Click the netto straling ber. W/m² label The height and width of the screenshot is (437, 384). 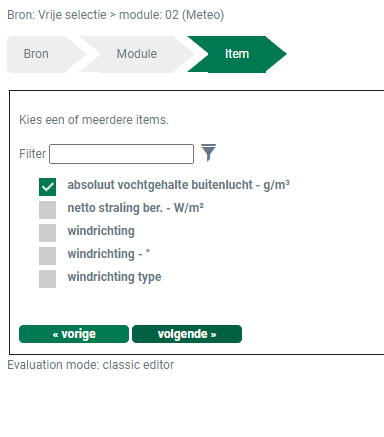point(136,208)
